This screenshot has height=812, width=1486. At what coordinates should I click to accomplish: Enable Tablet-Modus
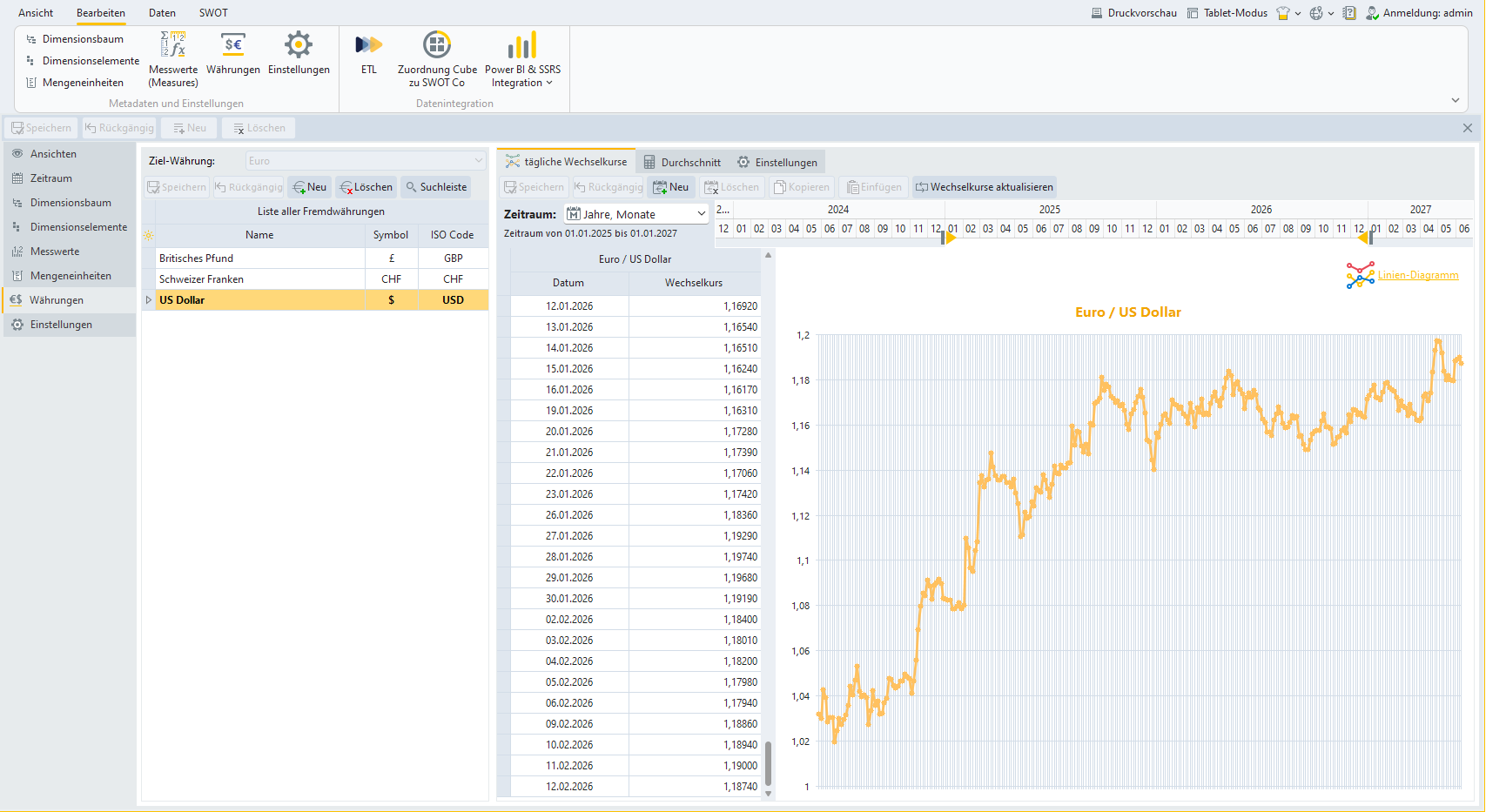click(x=1227, y=13)
